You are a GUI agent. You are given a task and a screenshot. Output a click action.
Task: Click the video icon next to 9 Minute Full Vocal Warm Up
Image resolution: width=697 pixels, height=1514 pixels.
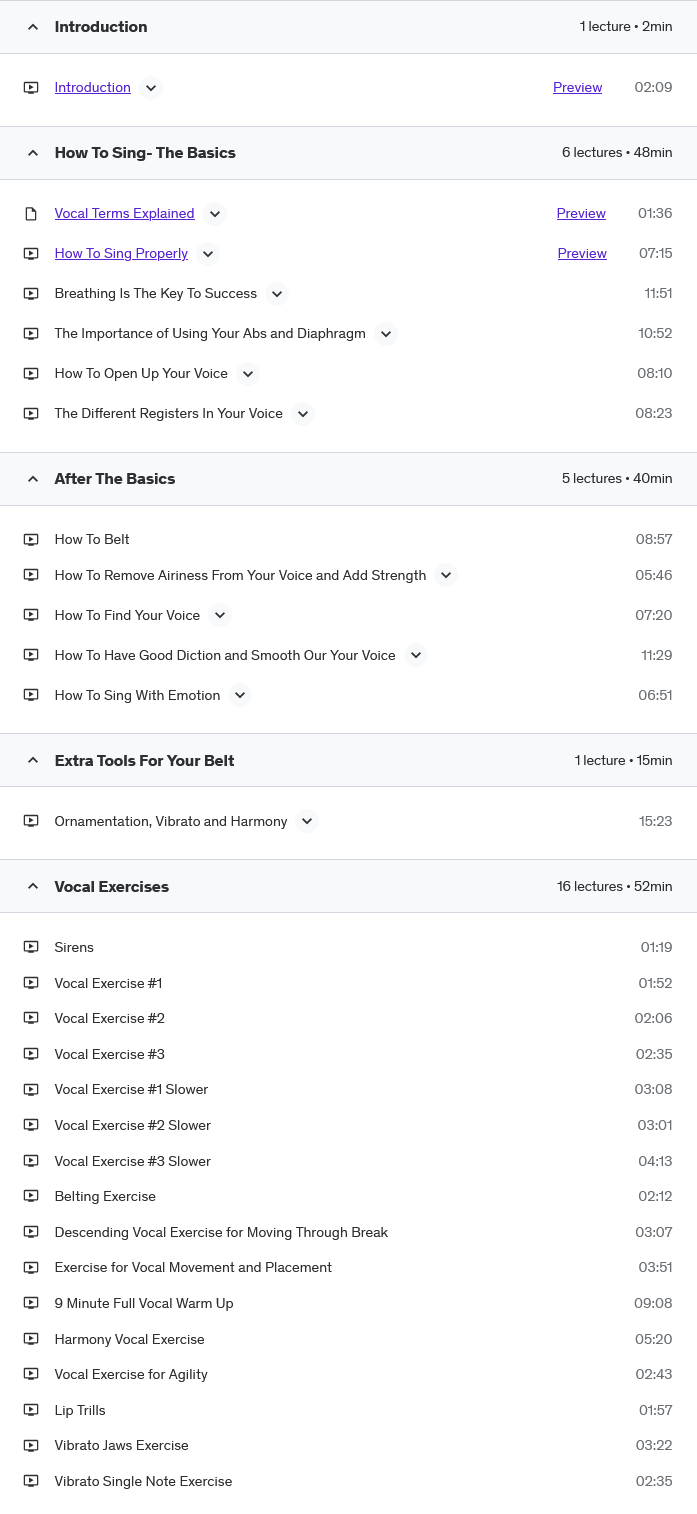[31, 1303]
